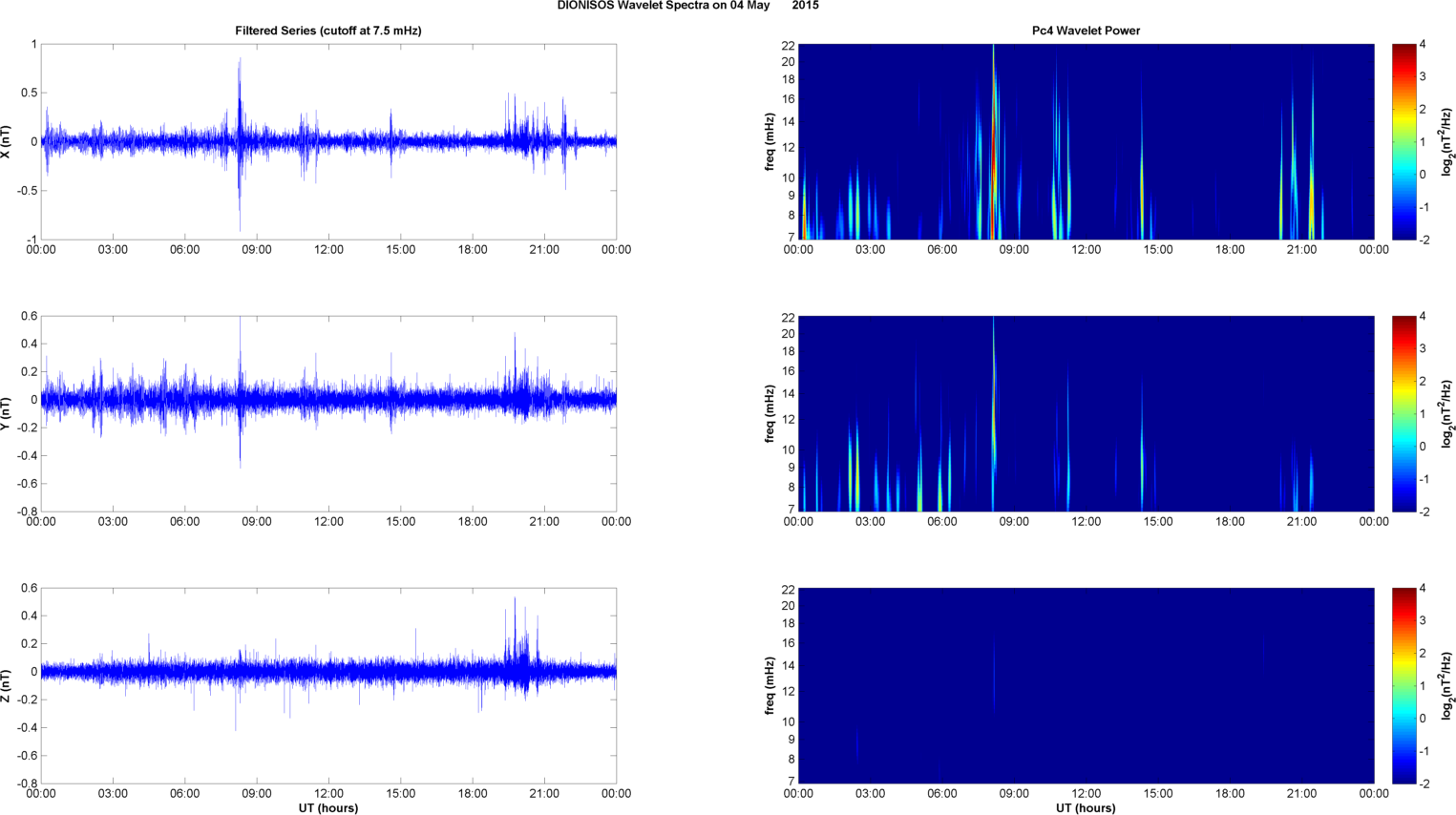Click the 12 frequency tick on the middle spectrogram
1456x815 pixels.
coord(789,420)
